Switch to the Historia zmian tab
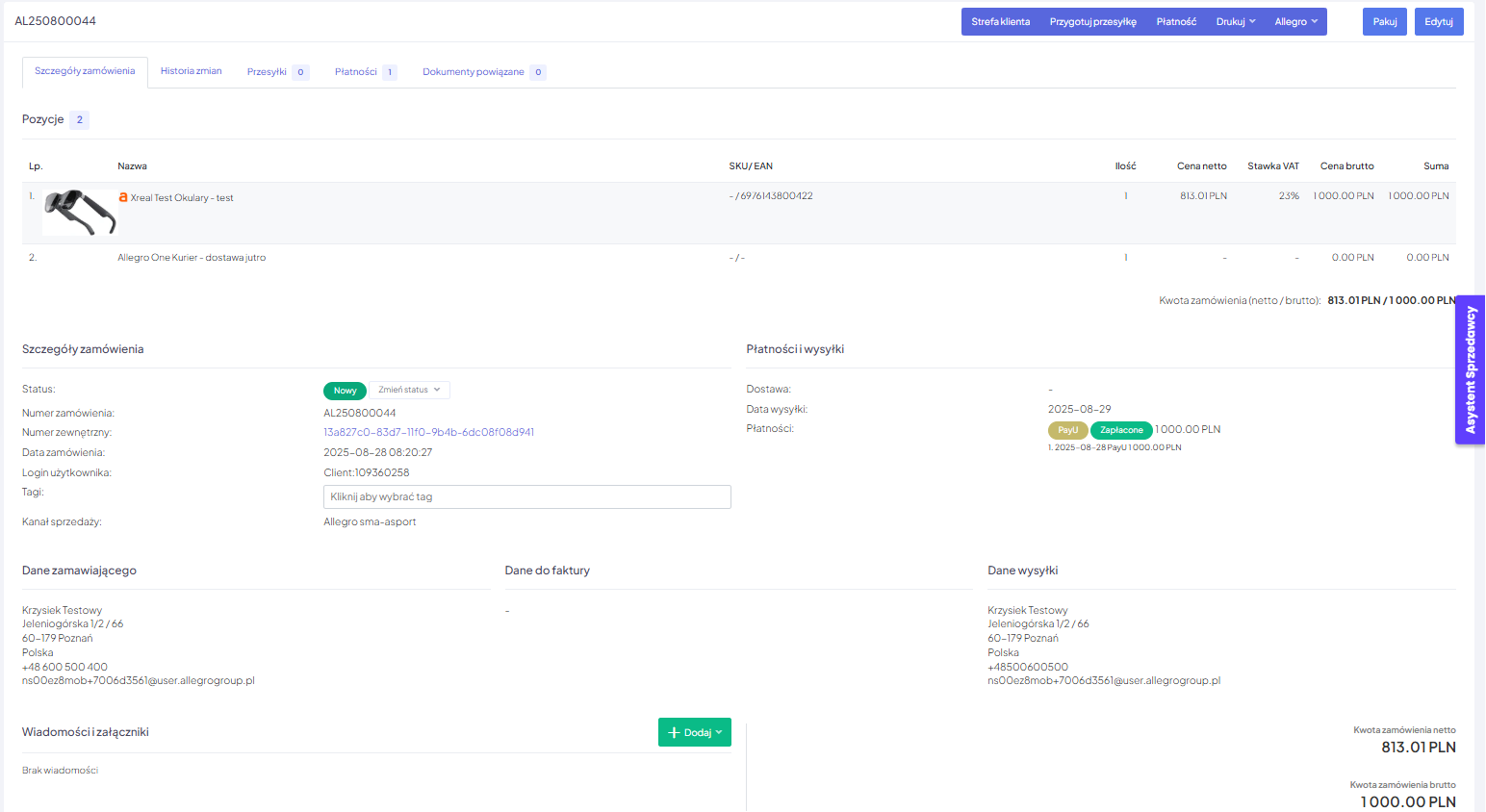1486x812 pixels. pyautogui.click(x=191, y=71)
